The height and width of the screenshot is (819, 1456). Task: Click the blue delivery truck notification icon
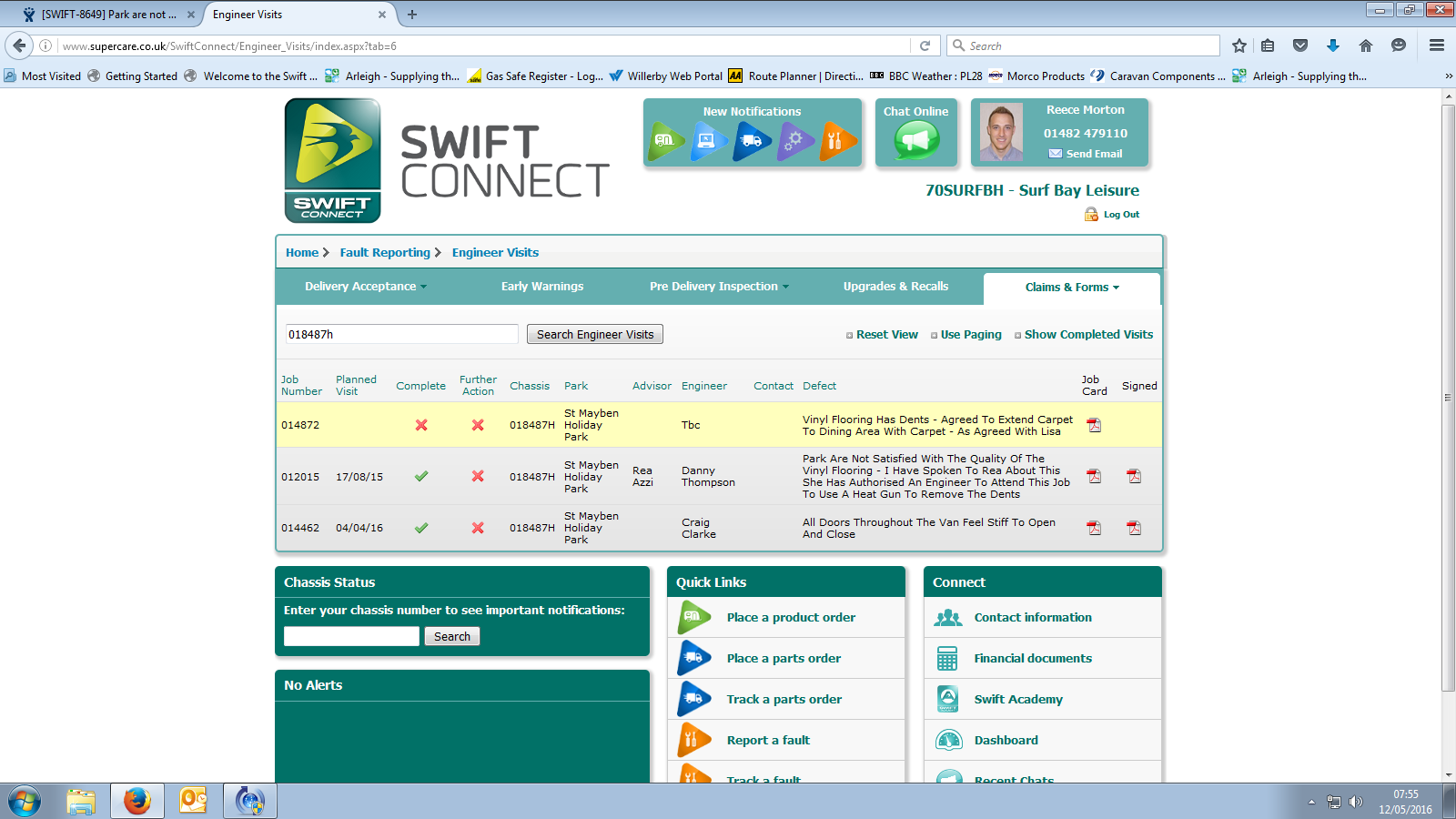pyautogui.click(x=752, y=141)
